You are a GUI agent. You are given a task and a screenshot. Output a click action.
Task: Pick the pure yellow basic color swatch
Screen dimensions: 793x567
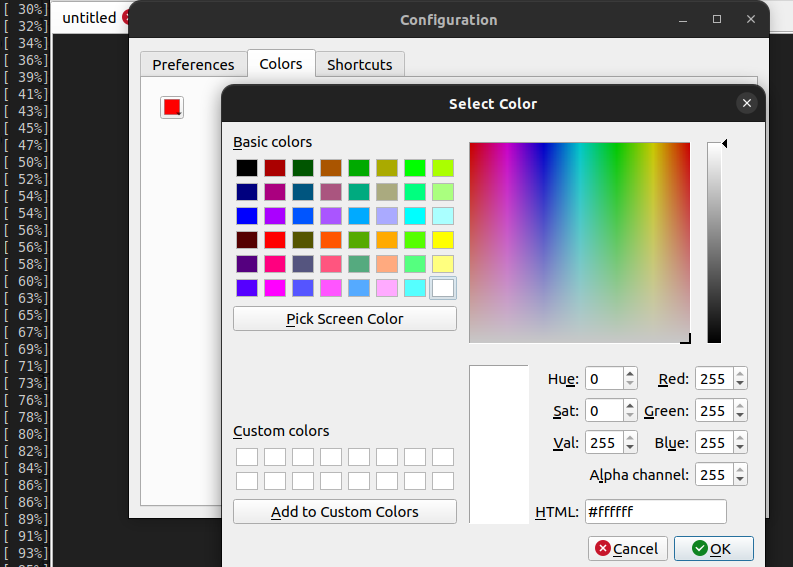443,240
